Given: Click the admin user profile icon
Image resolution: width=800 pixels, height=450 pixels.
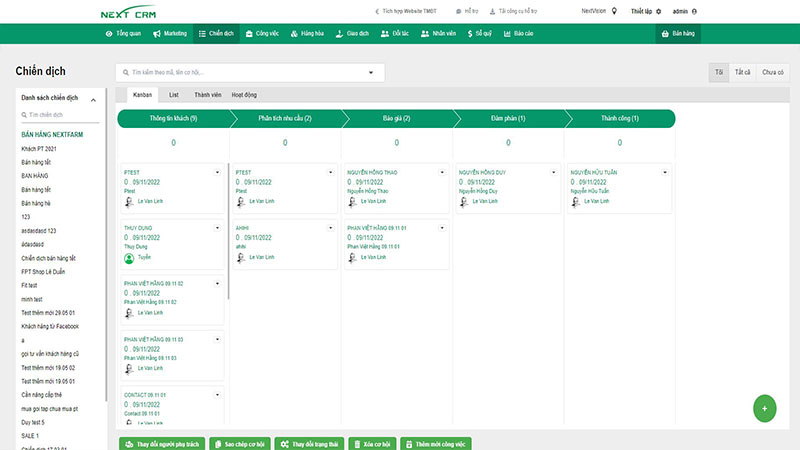Looking at the screenshot, I should [x=695, y=11].
